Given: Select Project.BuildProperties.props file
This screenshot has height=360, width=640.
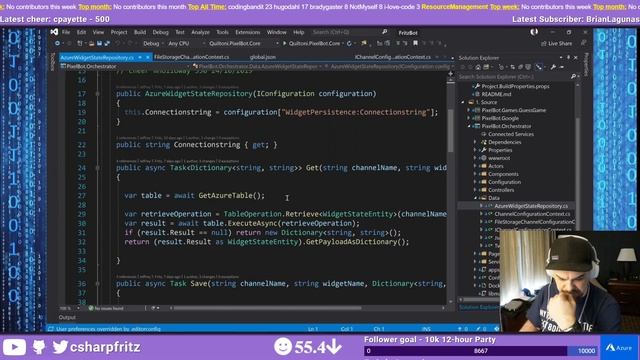Looking at the screenshot, I should [515, 87].
